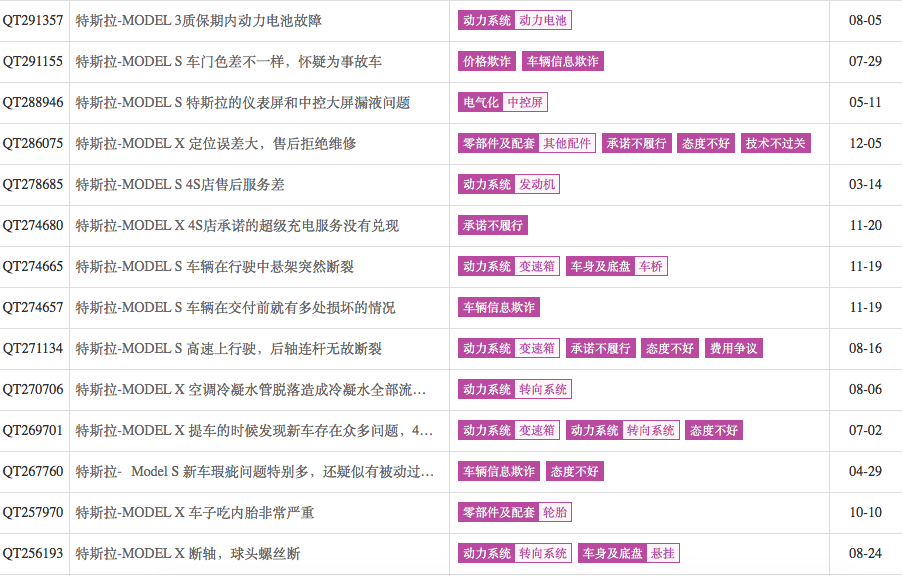
Task: Open complaint QT274680 ID cell
Action: click(x=33, y=226)
